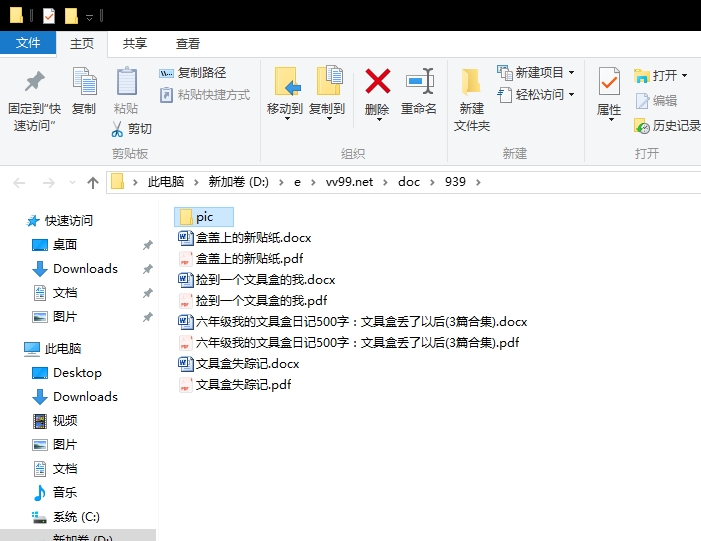Click the Back navigation arrow

click(x=19, y=182)
